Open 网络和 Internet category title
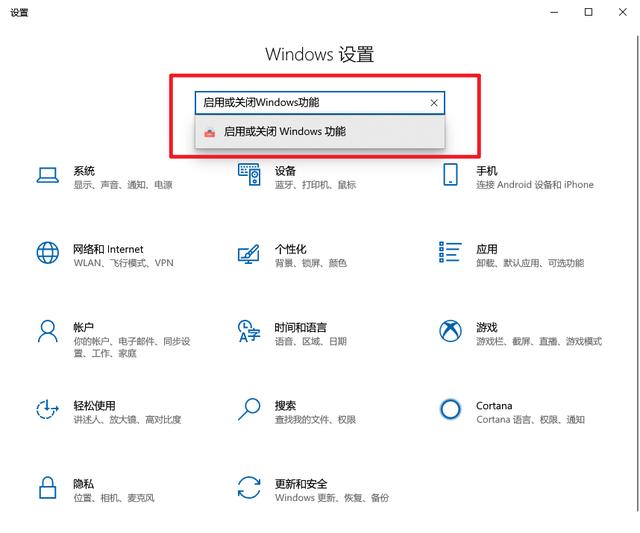The width and height of the screenshot is (640, 533). pos(108,249)
